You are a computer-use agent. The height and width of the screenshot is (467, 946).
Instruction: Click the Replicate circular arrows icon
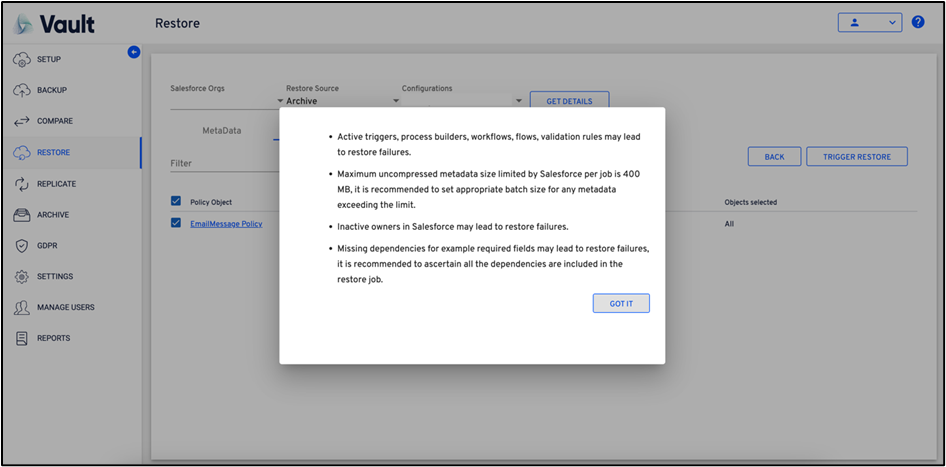[x=21, y=184]
